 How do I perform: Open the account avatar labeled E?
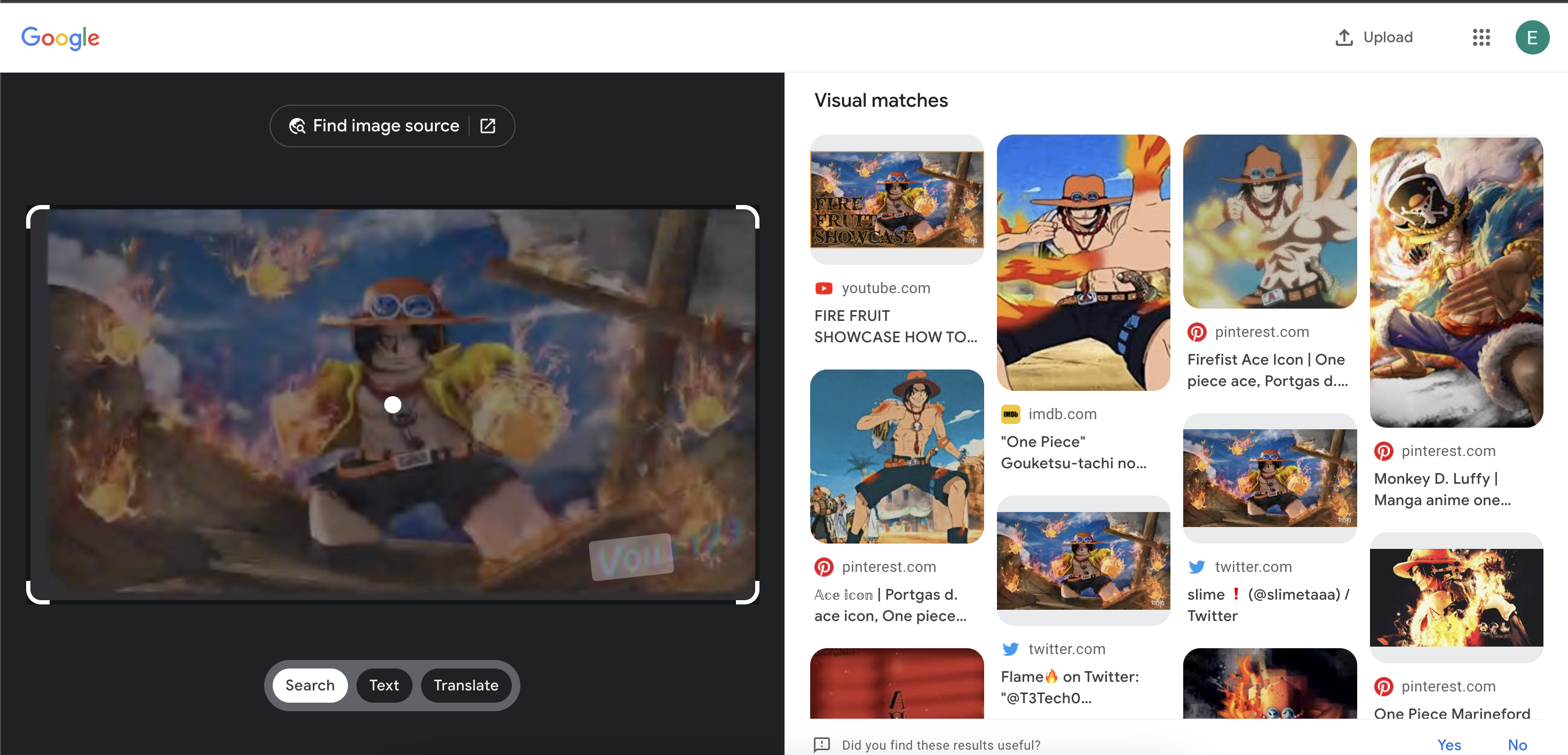[x=1532, y=38]
